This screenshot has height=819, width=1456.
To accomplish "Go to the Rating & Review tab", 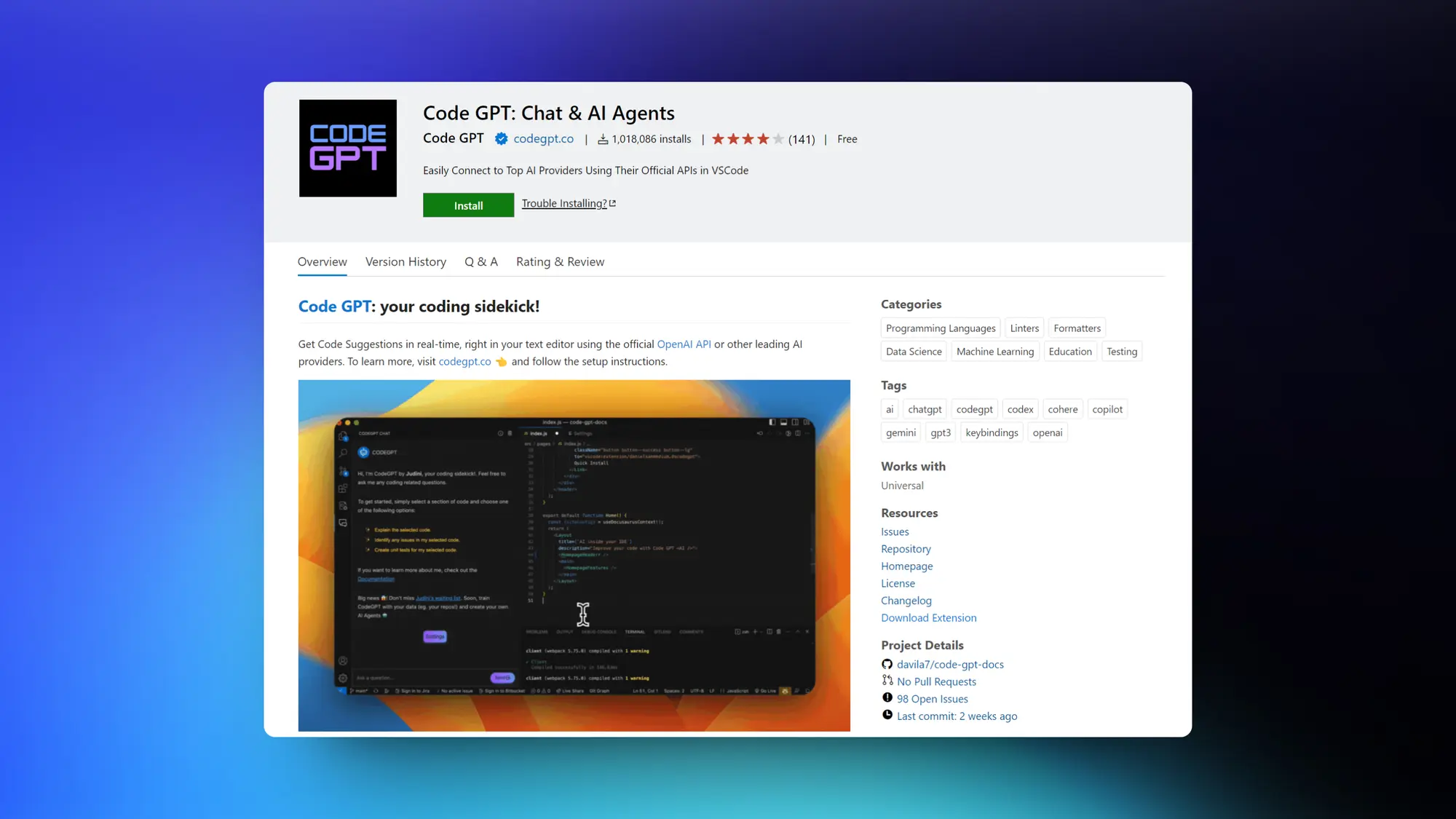I will coord(560,261).
